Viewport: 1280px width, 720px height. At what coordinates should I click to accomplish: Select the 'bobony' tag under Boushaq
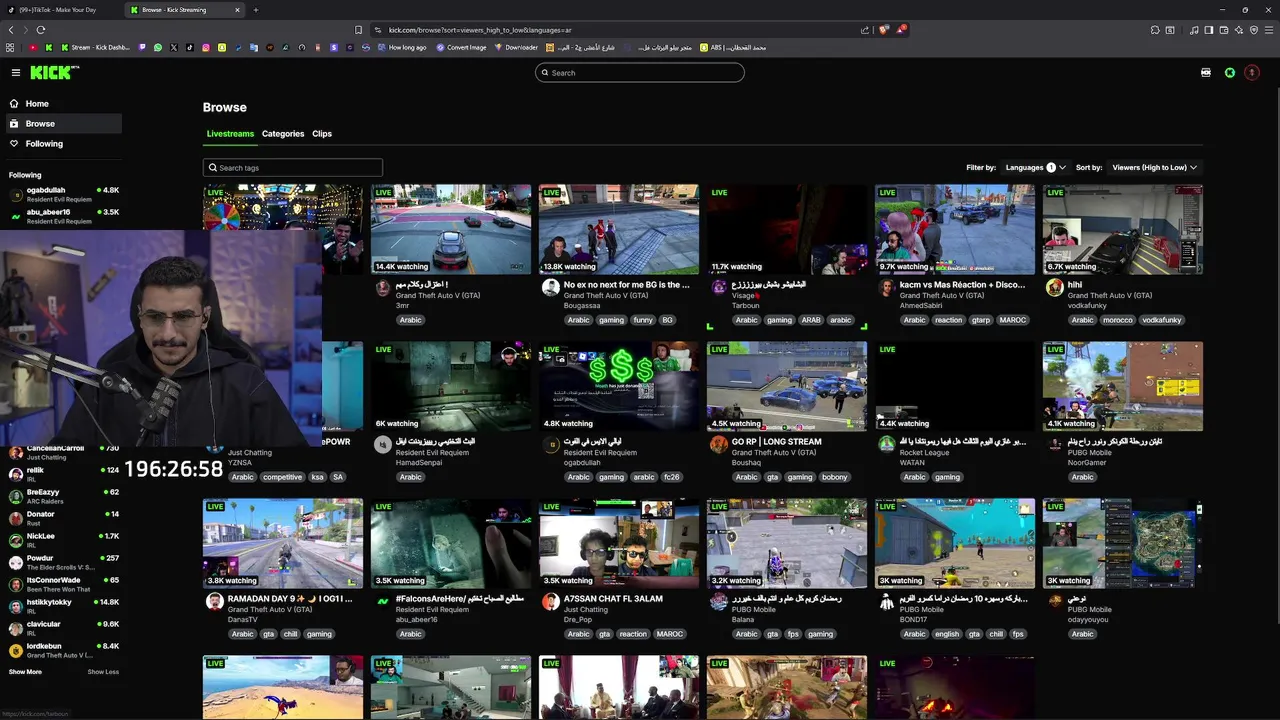(834, 477)
